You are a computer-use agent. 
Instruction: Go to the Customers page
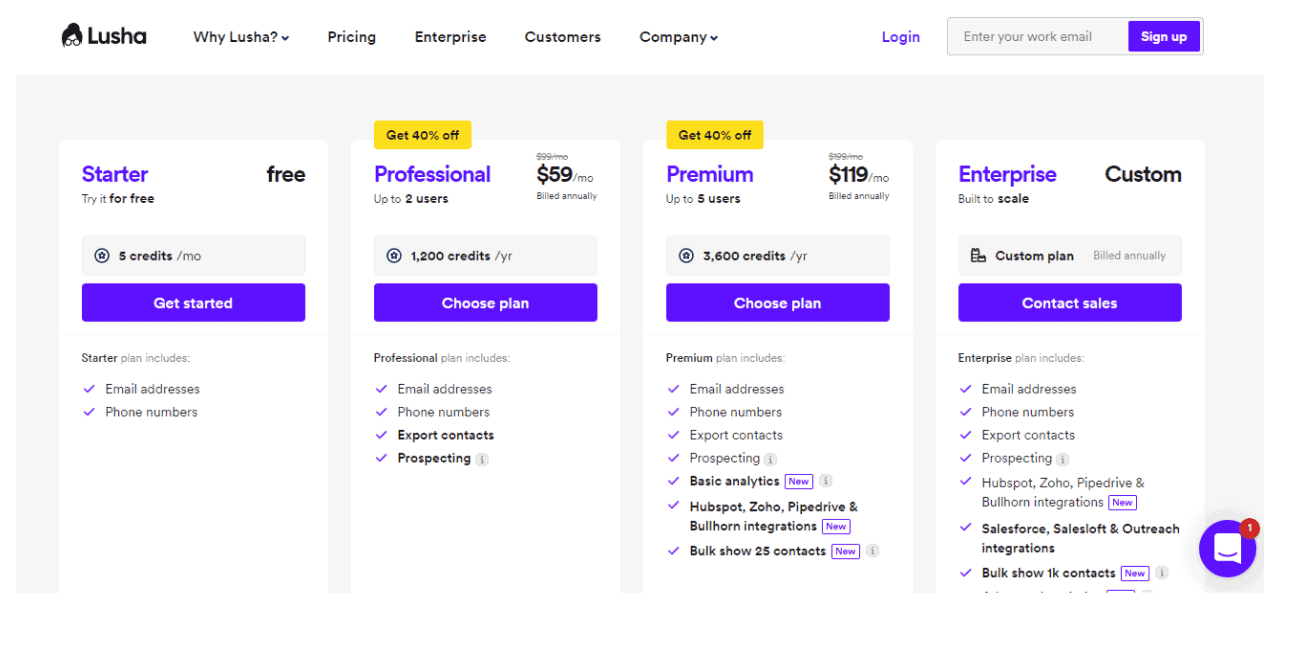coord(563,37)
